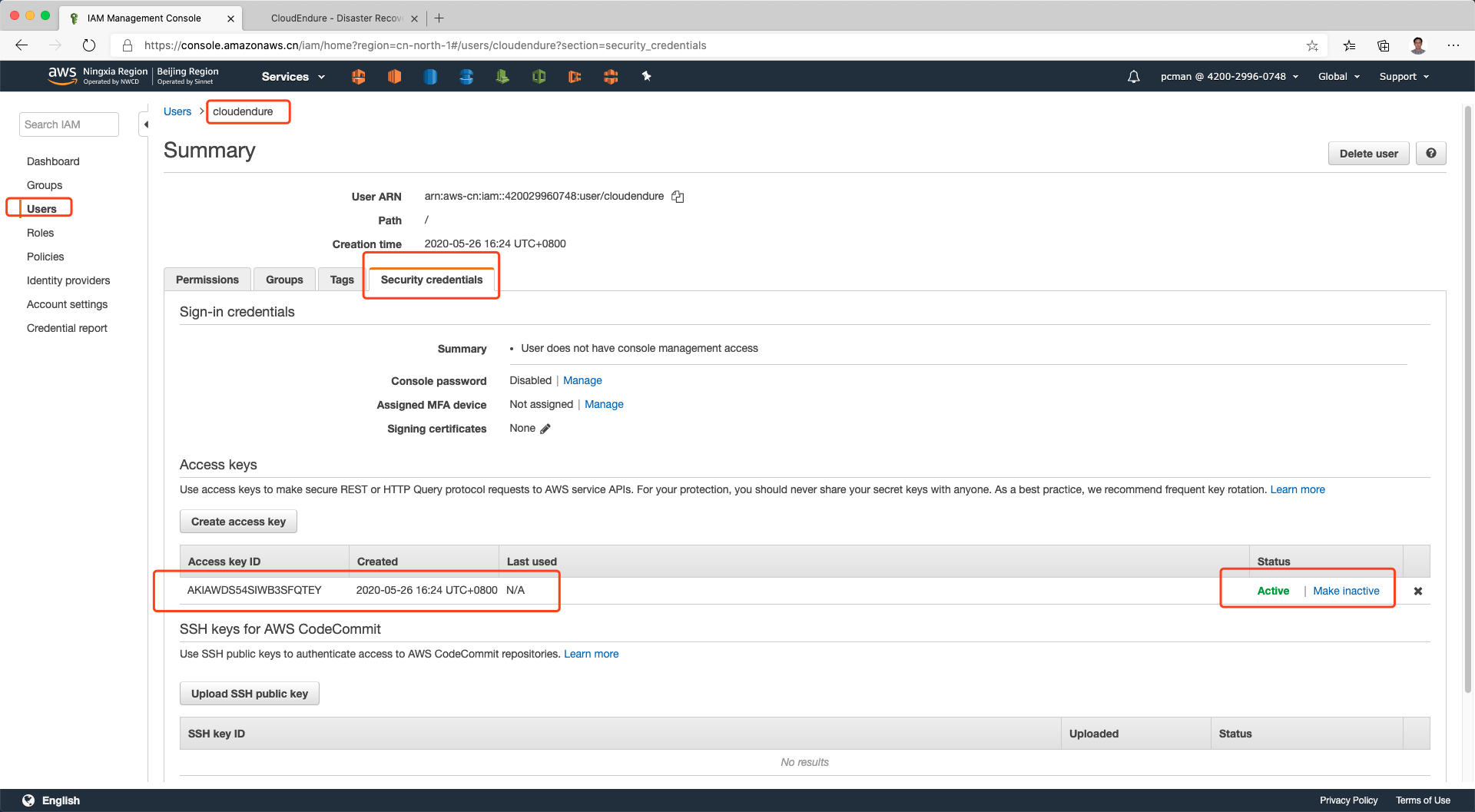Reload the page with refresh icon
The image size is (1475, 812).
click(x=89, y=45)
